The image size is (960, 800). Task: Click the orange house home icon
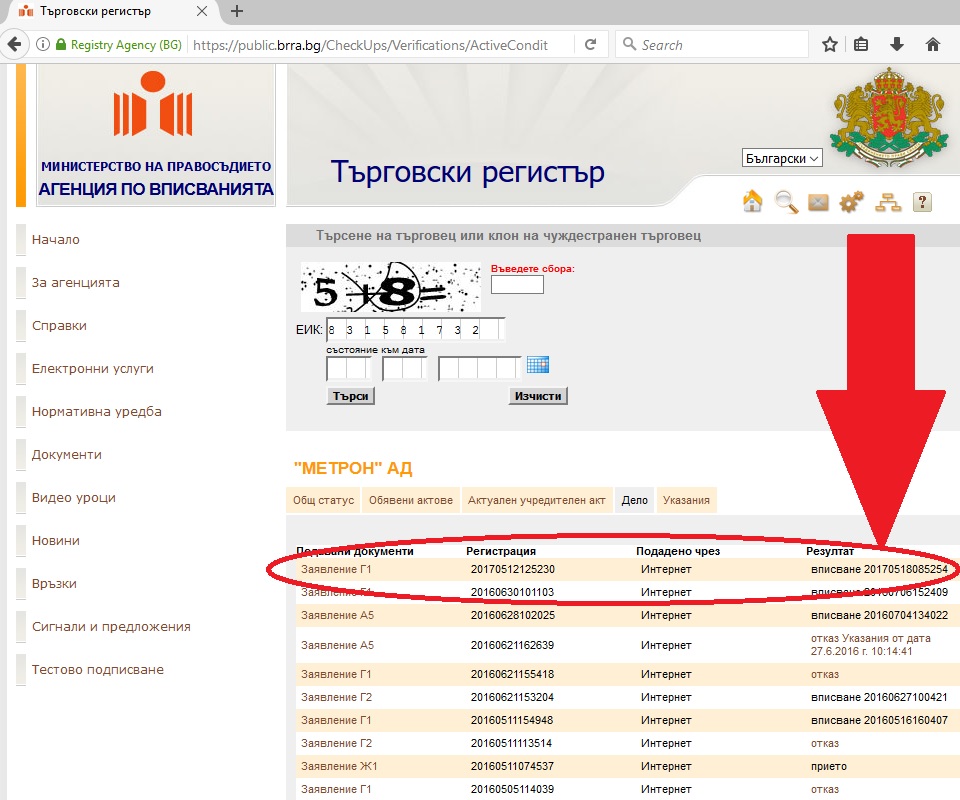pyautogui.click(x=753, y=202)
